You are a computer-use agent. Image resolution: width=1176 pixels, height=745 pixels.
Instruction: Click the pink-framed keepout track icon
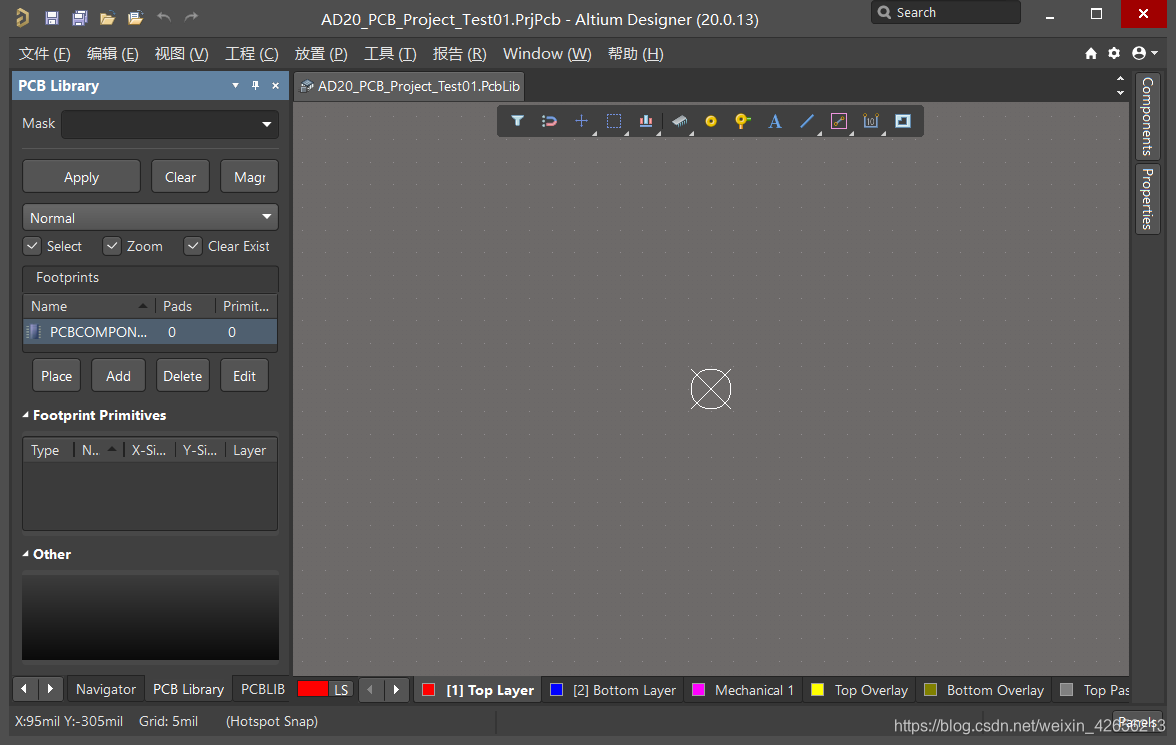point(838,121)
